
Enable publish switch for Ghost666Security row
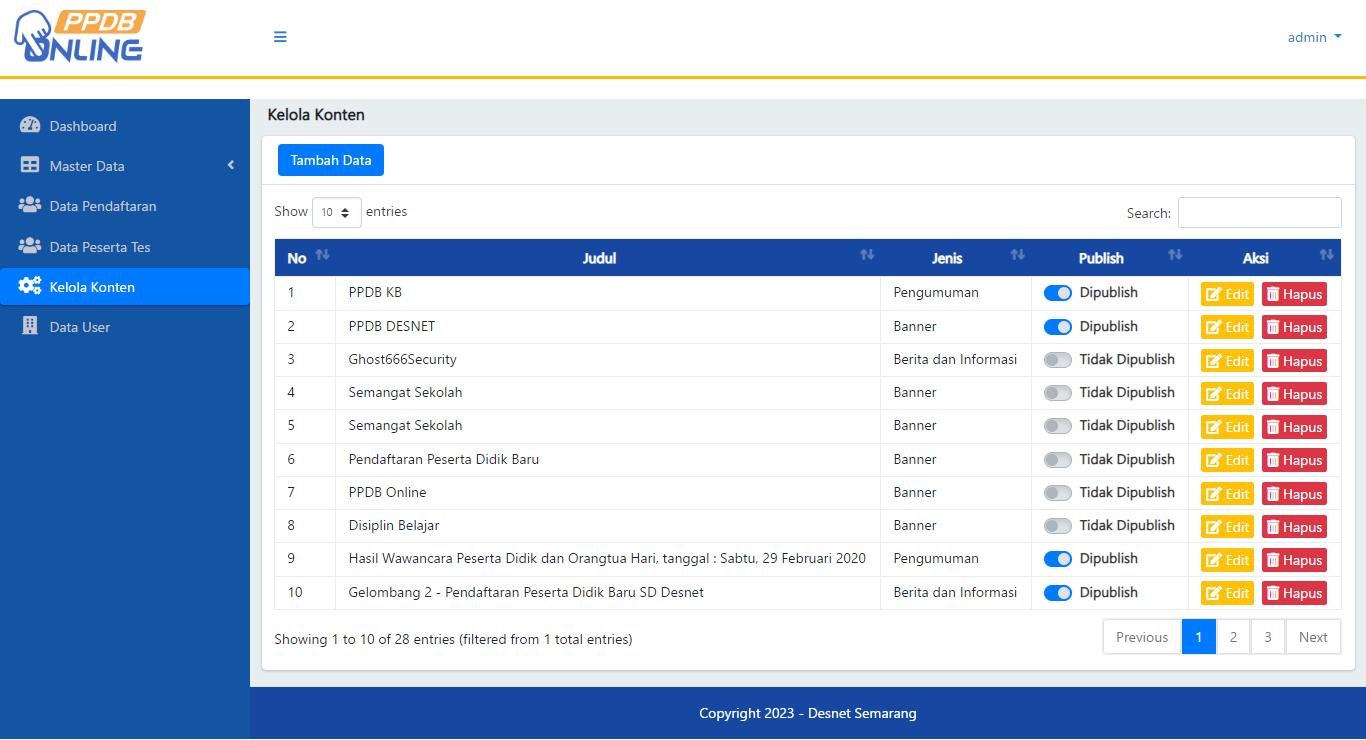(x=1057, y=360)
